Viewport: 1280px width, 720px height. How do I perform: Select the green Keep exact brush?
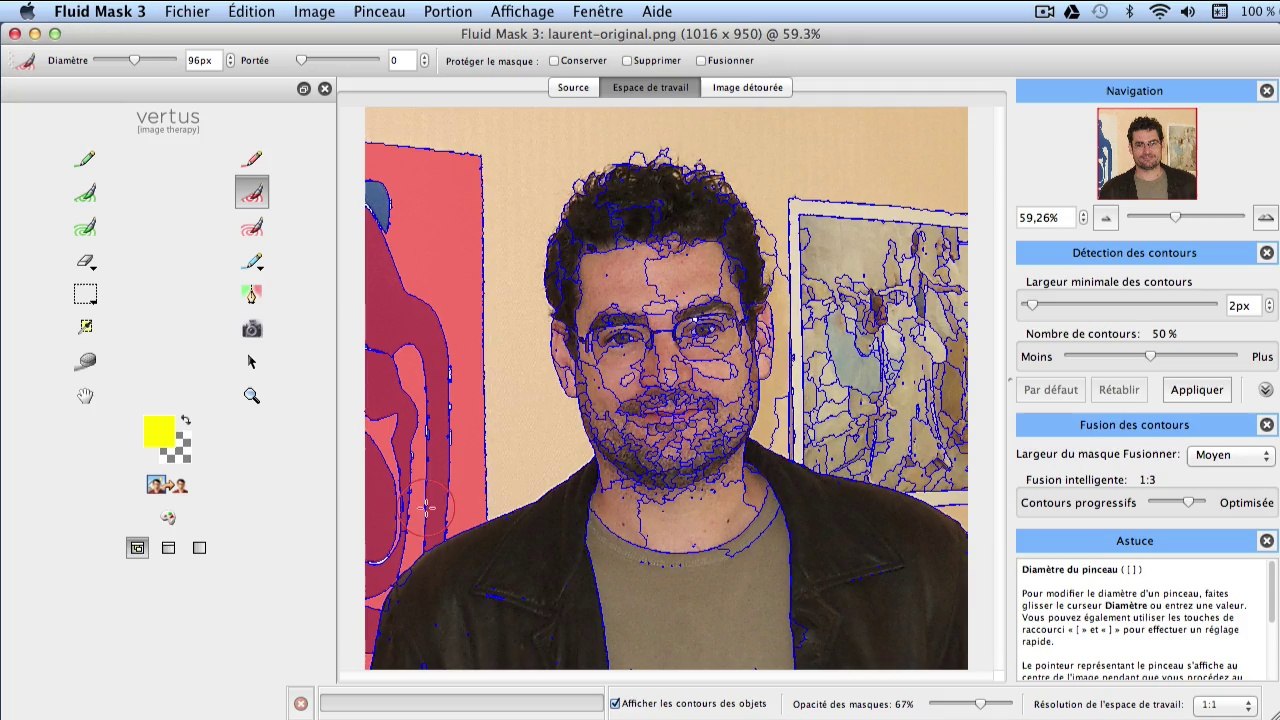(85, 159)
